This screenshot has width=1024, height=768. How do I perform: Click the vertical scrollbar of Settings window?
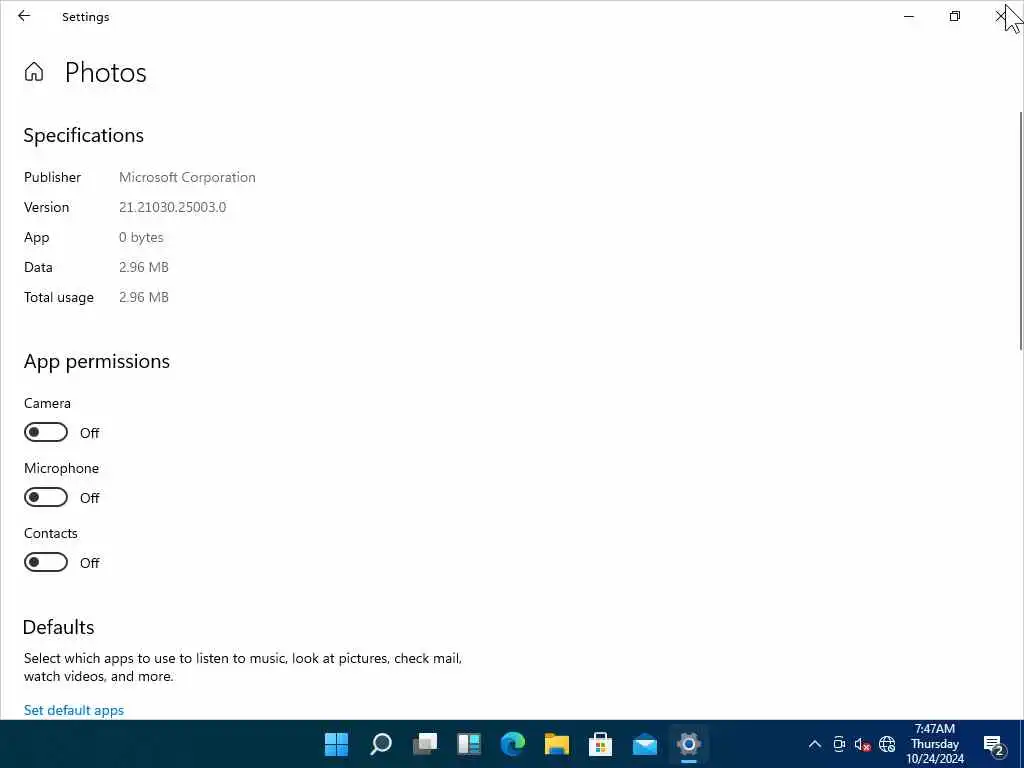[1019, 231]
